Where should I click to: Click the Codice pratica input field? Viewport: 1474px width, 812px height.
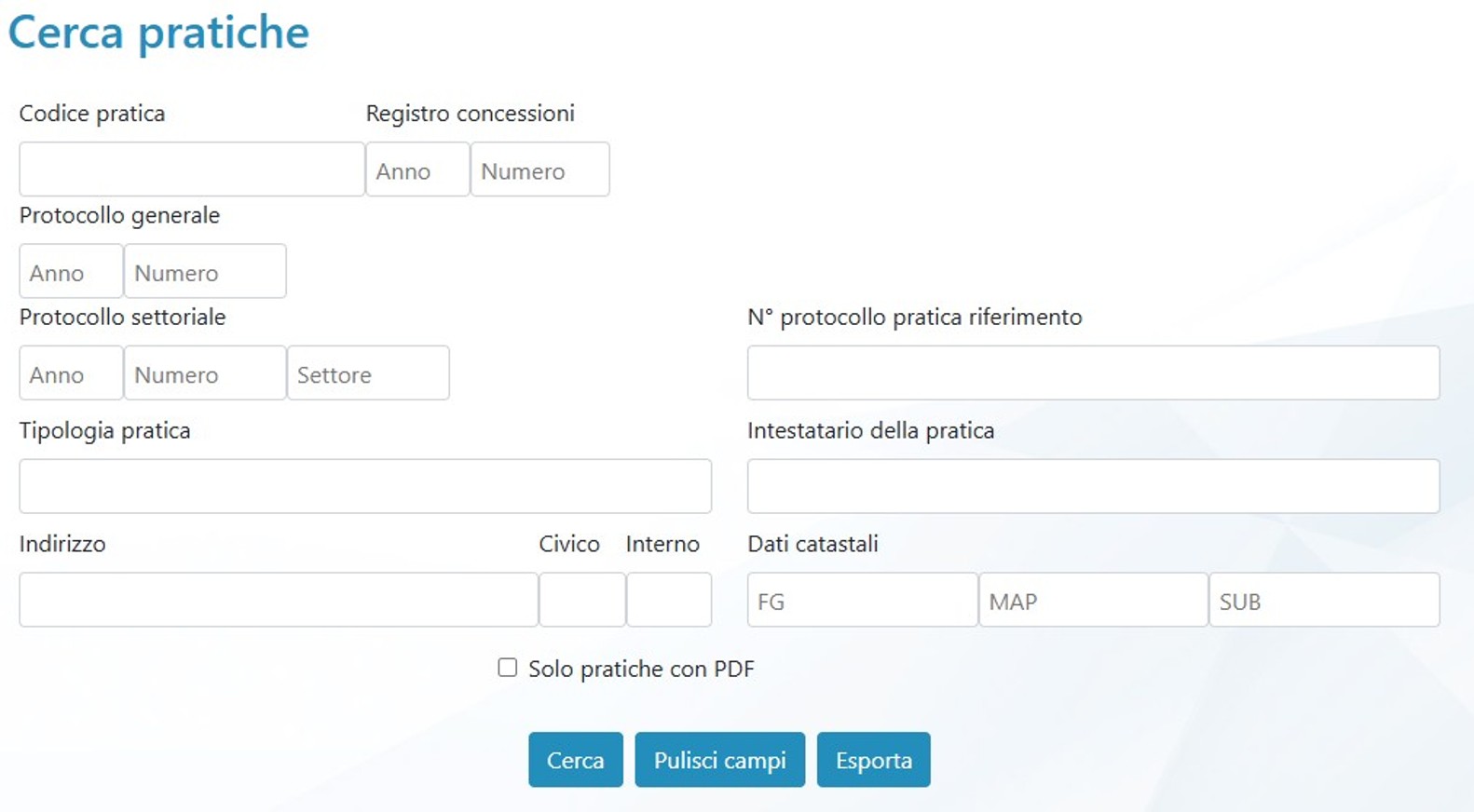click(x=191, y=169)
